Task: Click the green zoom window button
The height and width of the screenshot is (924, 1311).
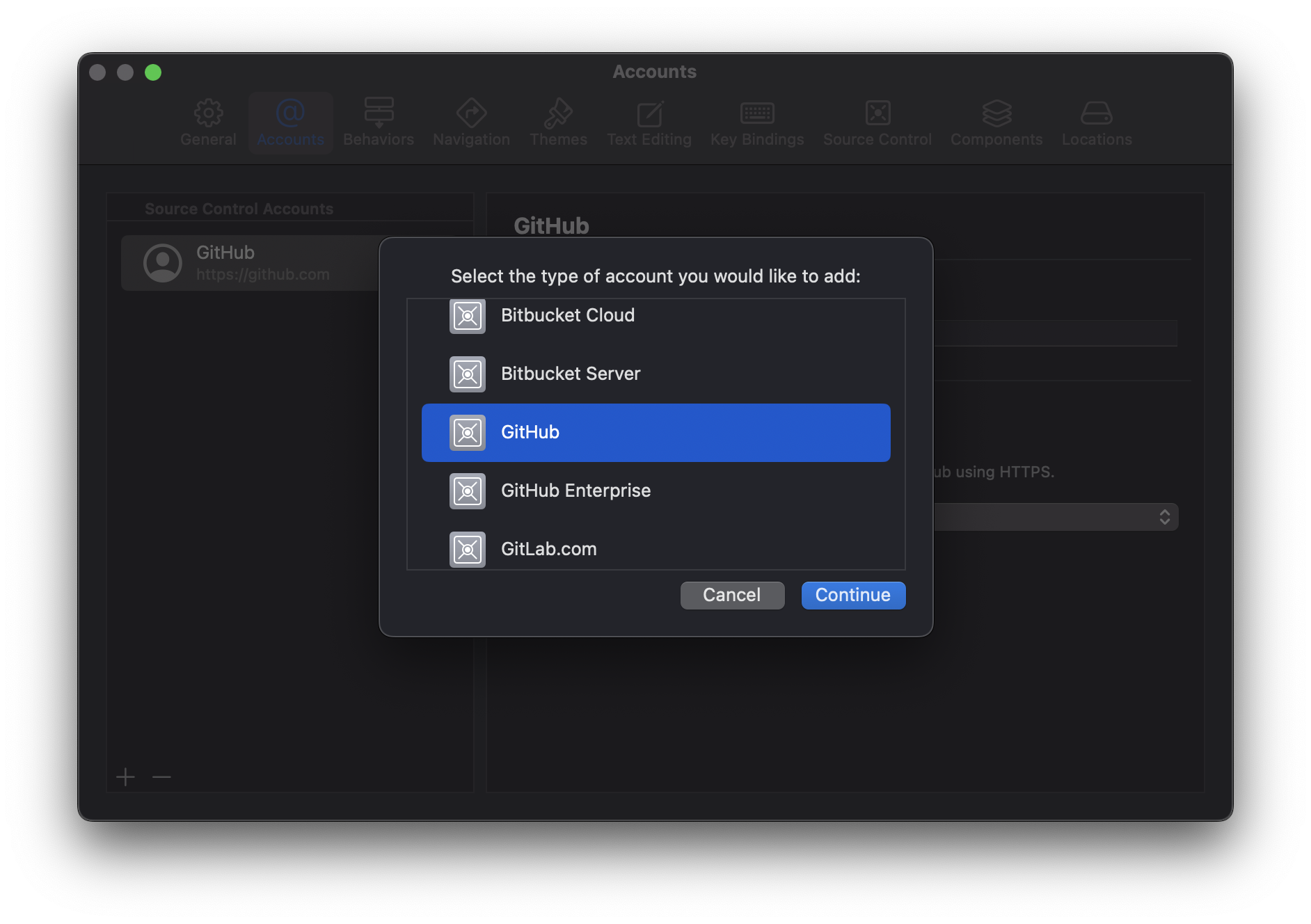Action: (x=153, y=72)
